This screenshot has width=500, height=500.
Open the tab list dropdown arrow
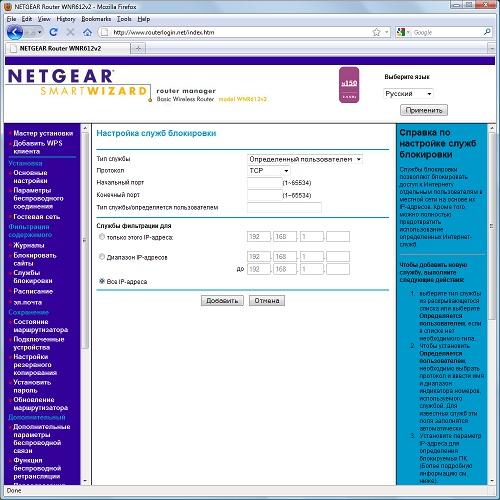coord(492,49)
